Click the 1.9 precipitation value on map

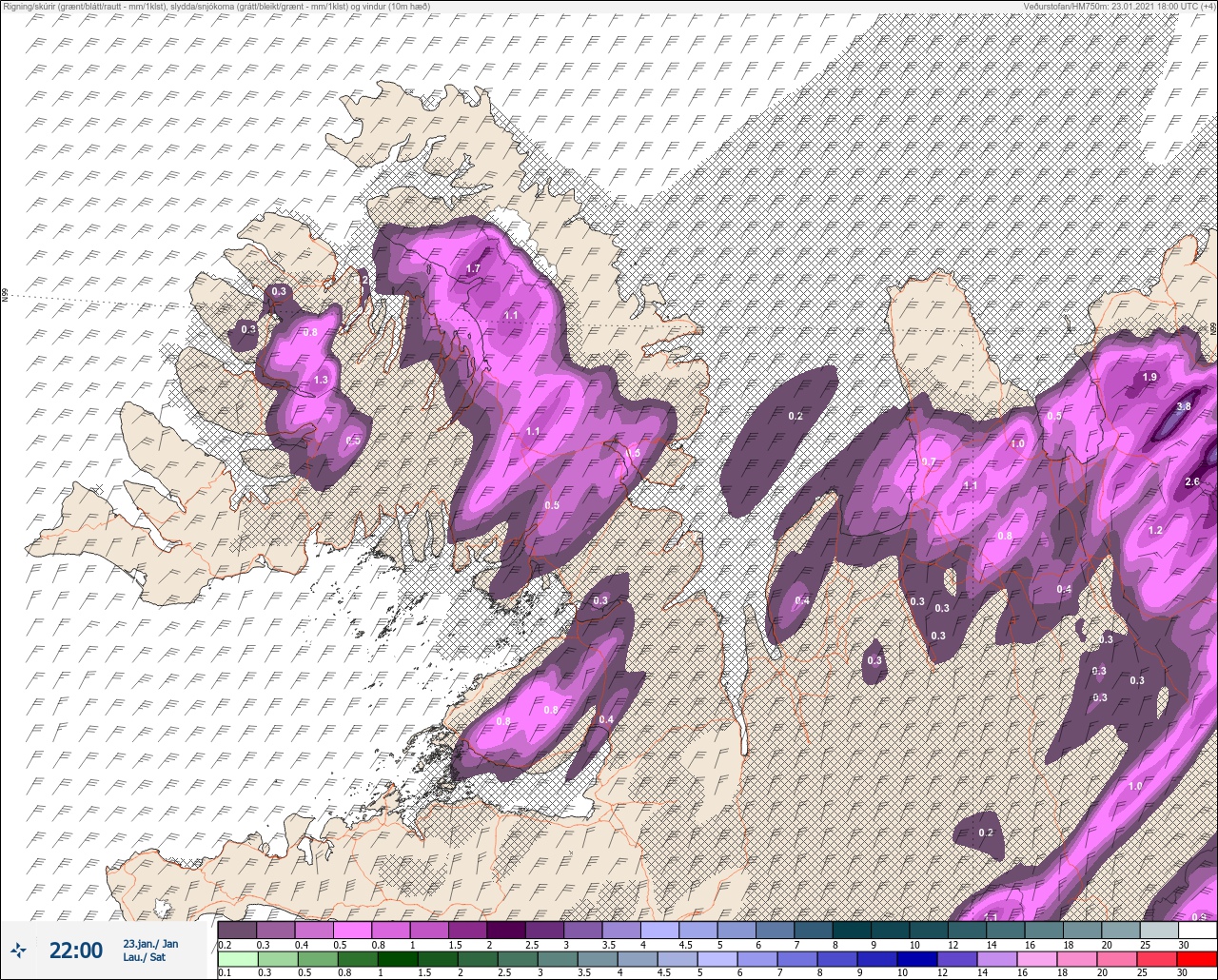(1149, 378)
